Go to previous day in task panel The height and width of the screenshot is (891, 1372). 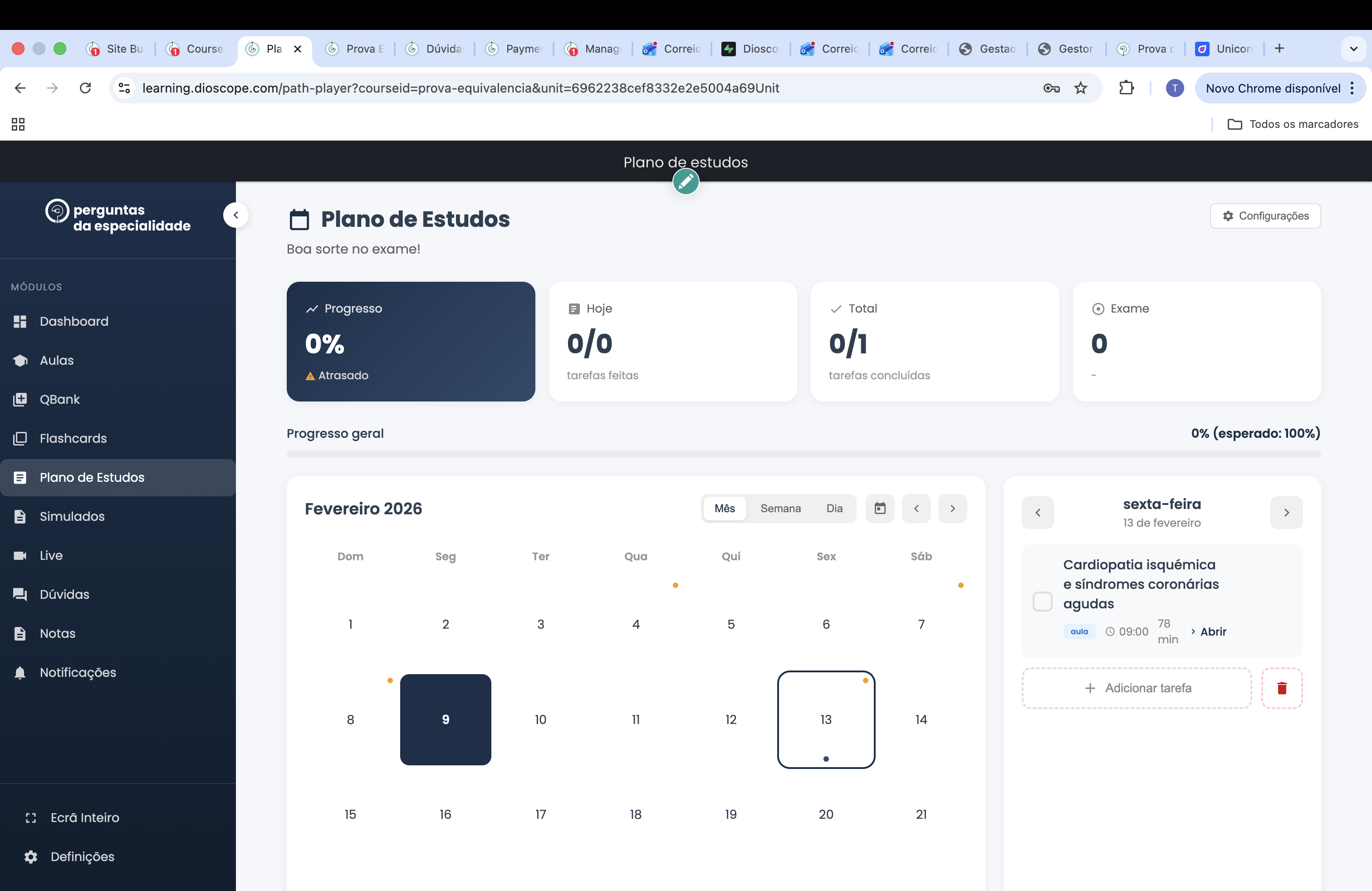tap(1038, 512)
